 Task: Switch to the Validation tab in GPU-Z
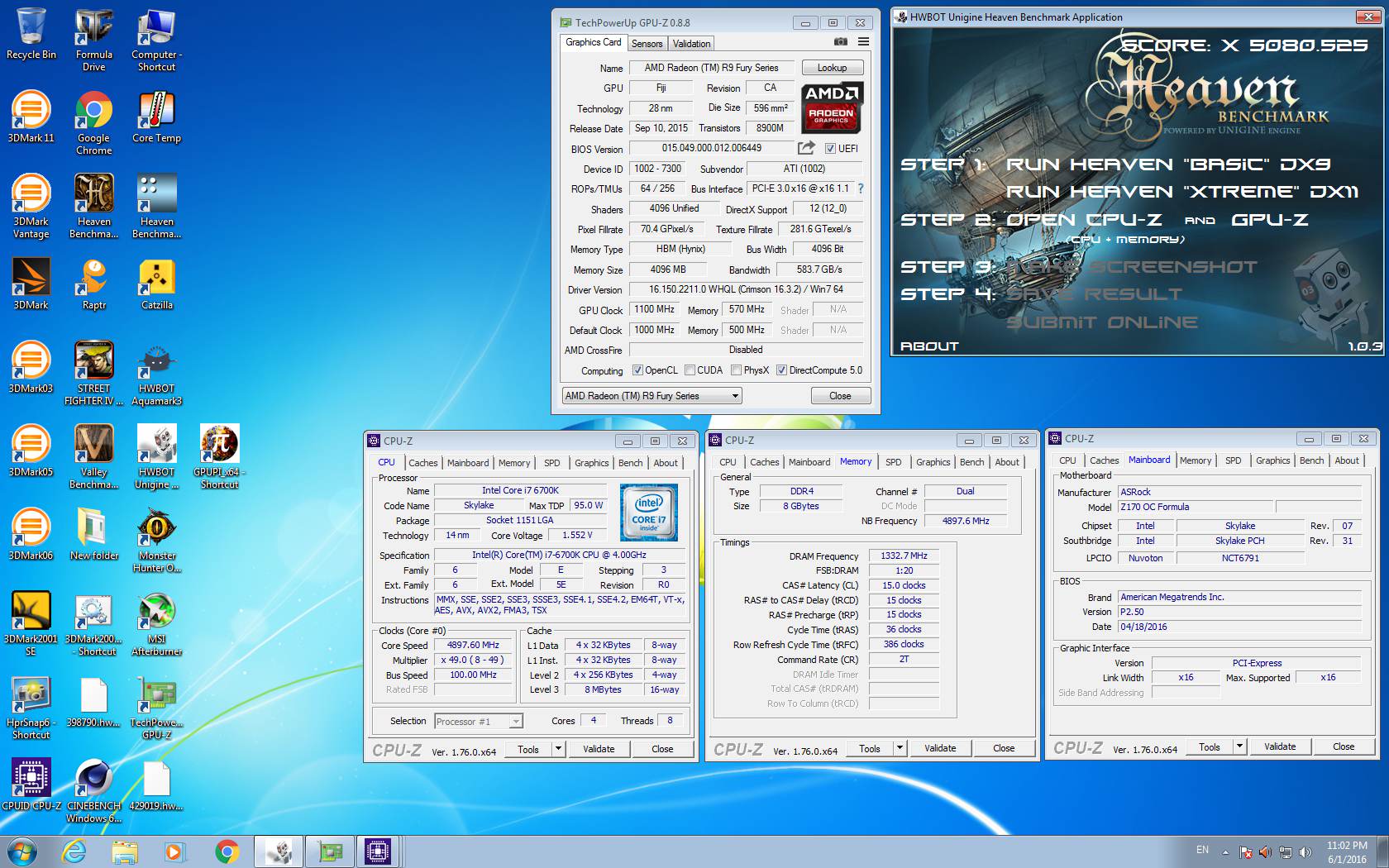691,44
